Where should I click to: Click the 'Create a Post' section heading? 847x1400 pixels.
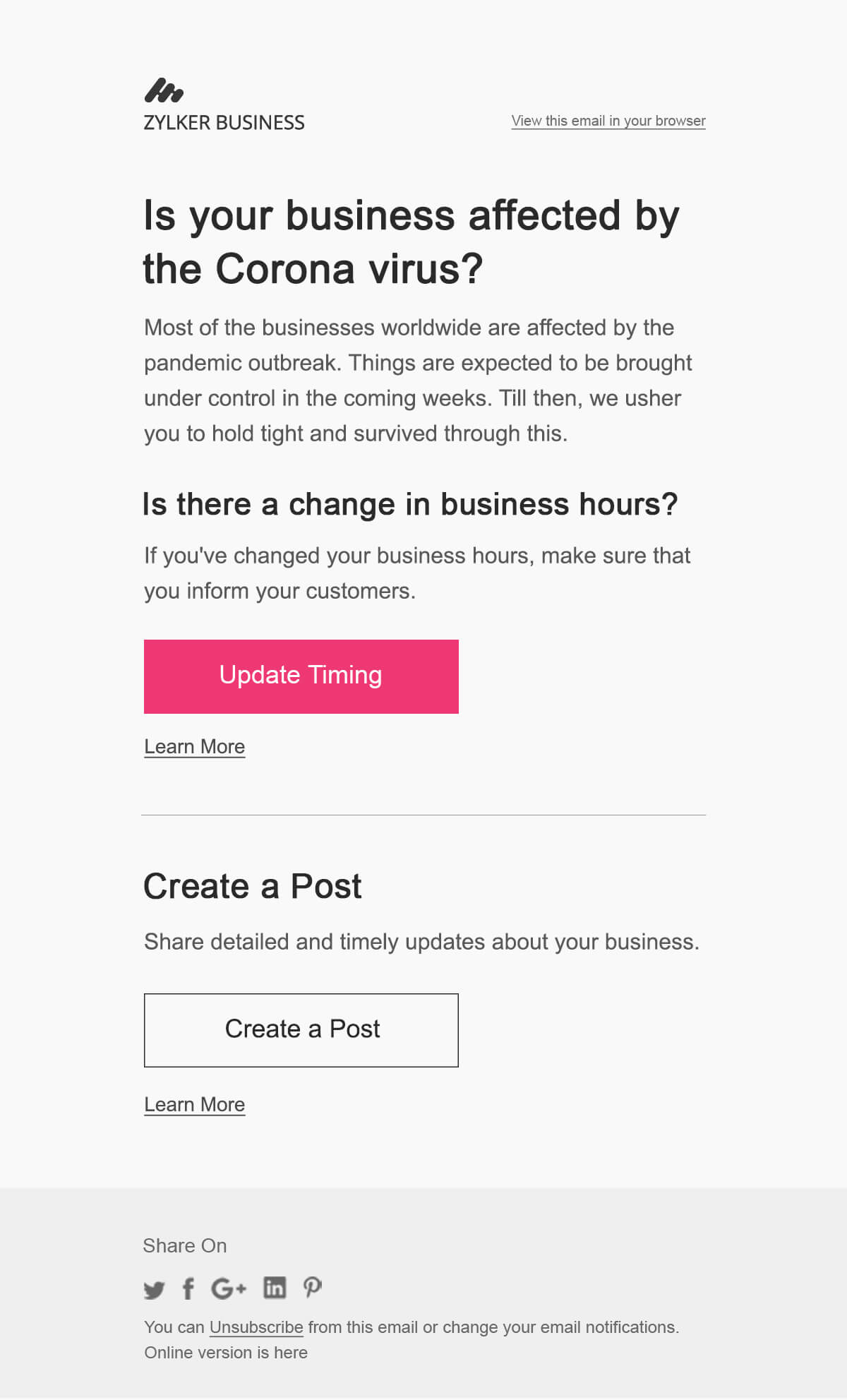pos(253,887)
